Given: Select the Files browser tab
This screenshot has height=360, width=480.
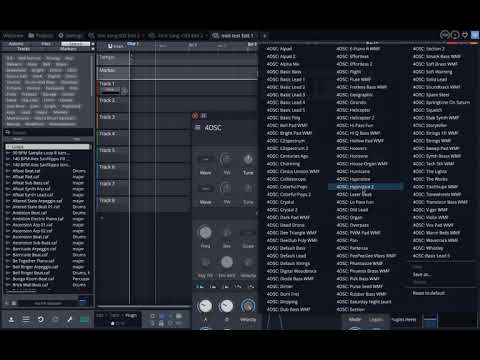Looking at the screenshot, I should tap(46, 44).
